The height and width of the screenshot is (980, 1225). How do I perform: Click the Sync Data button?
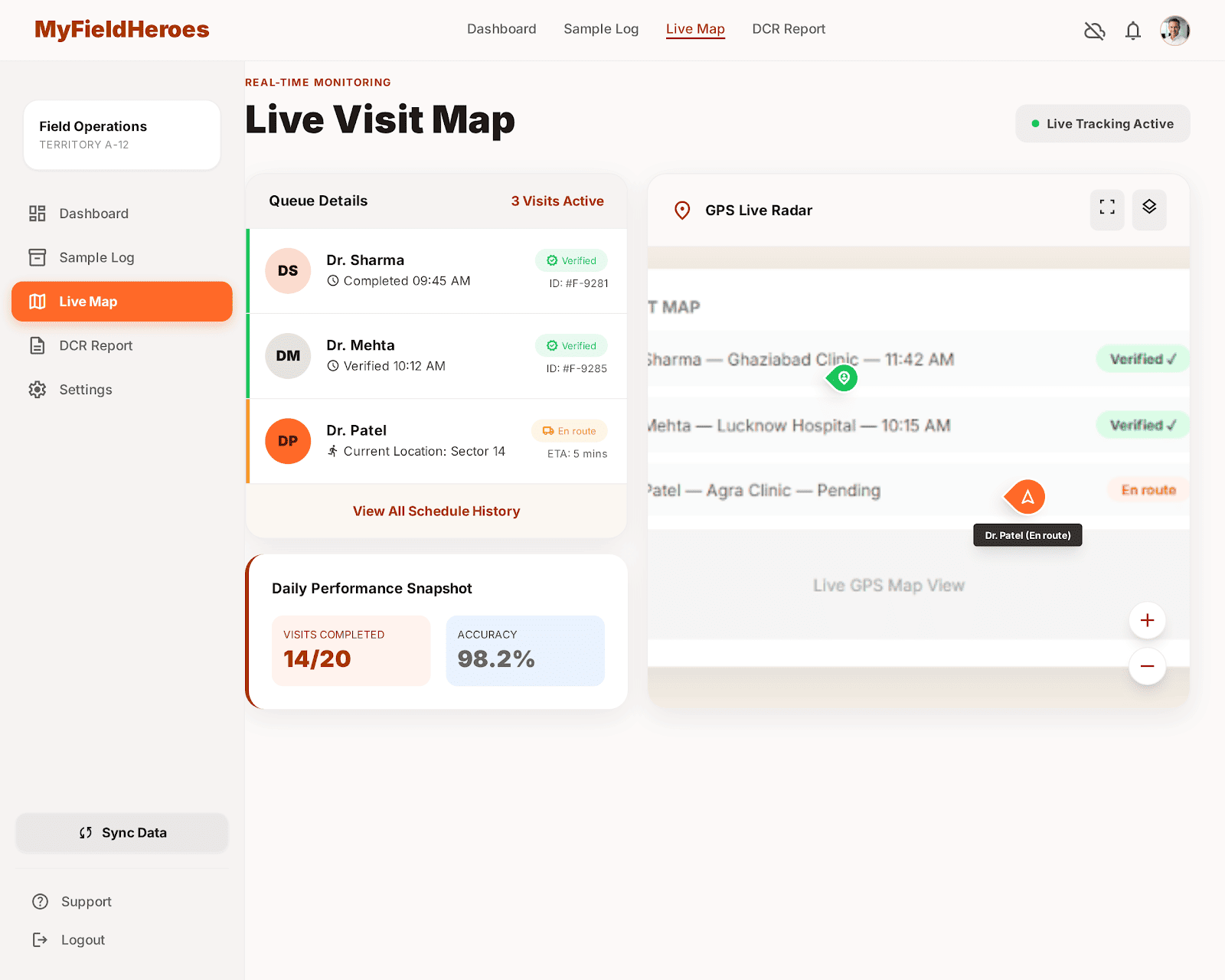tap(122, 832)
